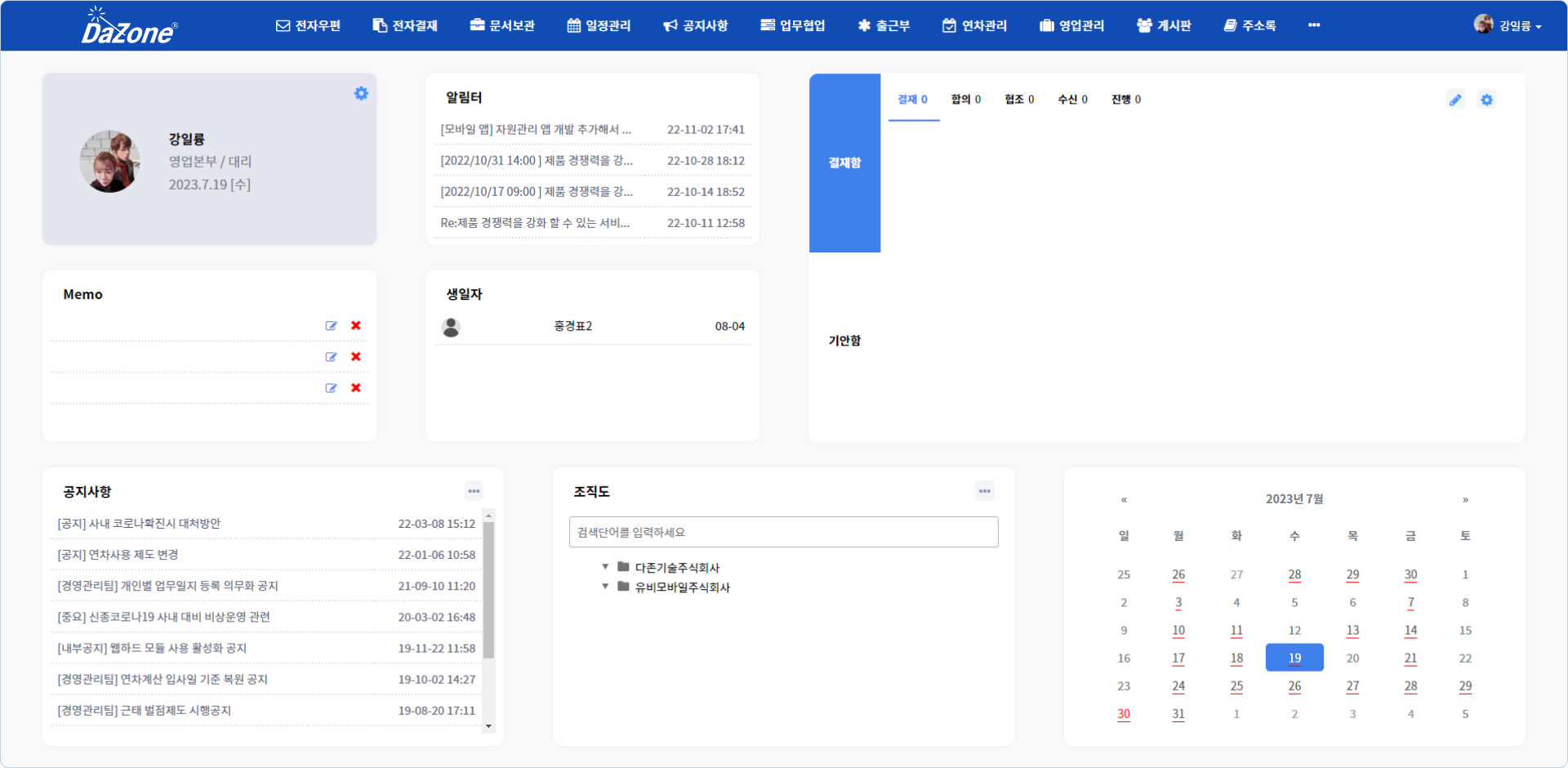Image resolution: width=1568 pixels, height=768 pixels.
Task: Click the 조직도 search input field
Action: pyautogui.click(x=783, y=532)
